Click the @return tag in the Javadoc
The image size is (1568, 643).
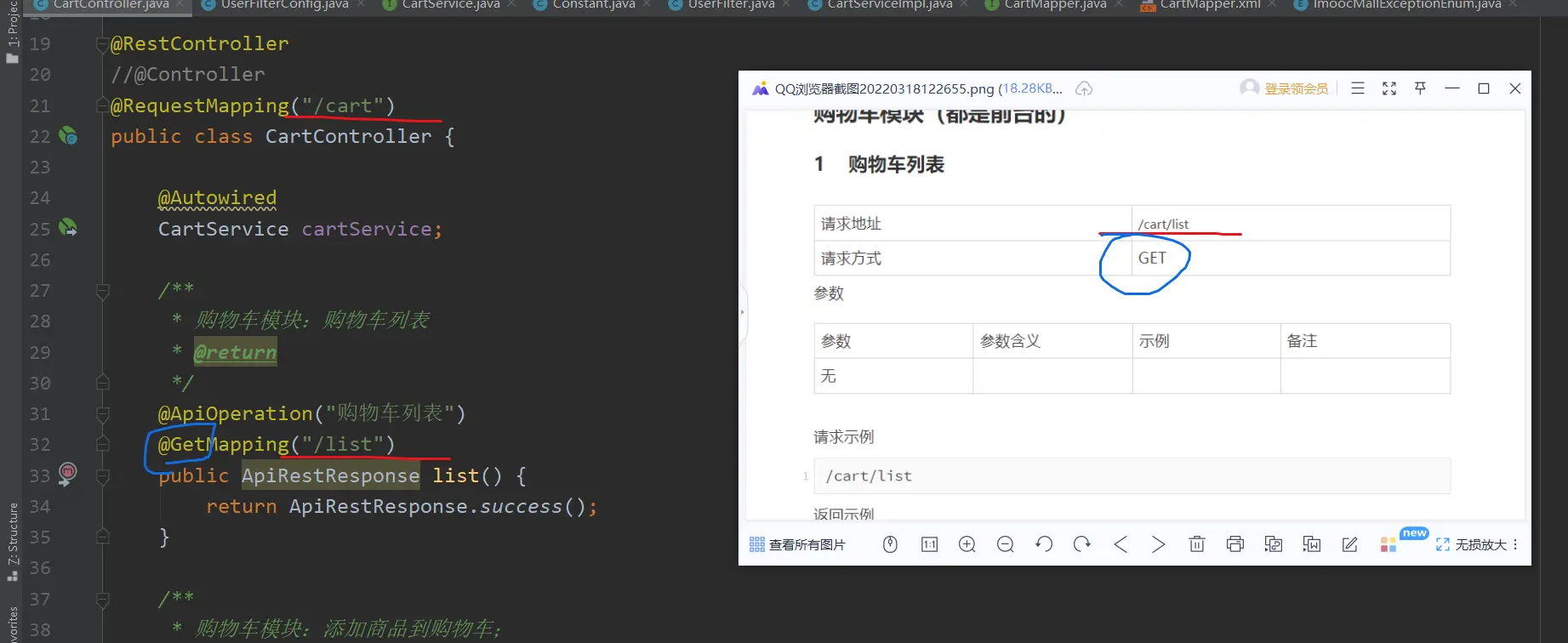coord(236,352)
